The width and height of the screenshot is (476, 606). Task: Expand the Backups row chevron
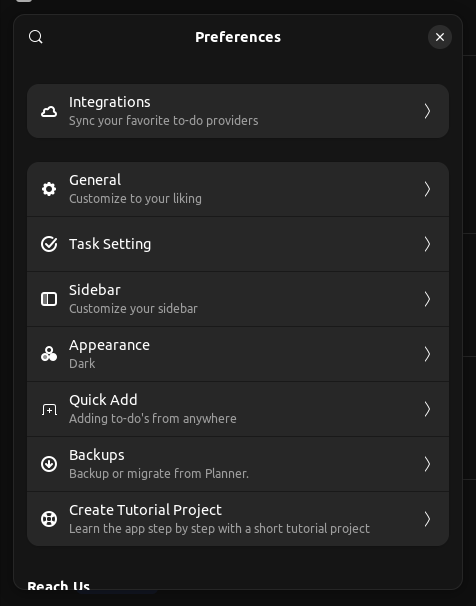pyautogui.click(x=427, y=464)
